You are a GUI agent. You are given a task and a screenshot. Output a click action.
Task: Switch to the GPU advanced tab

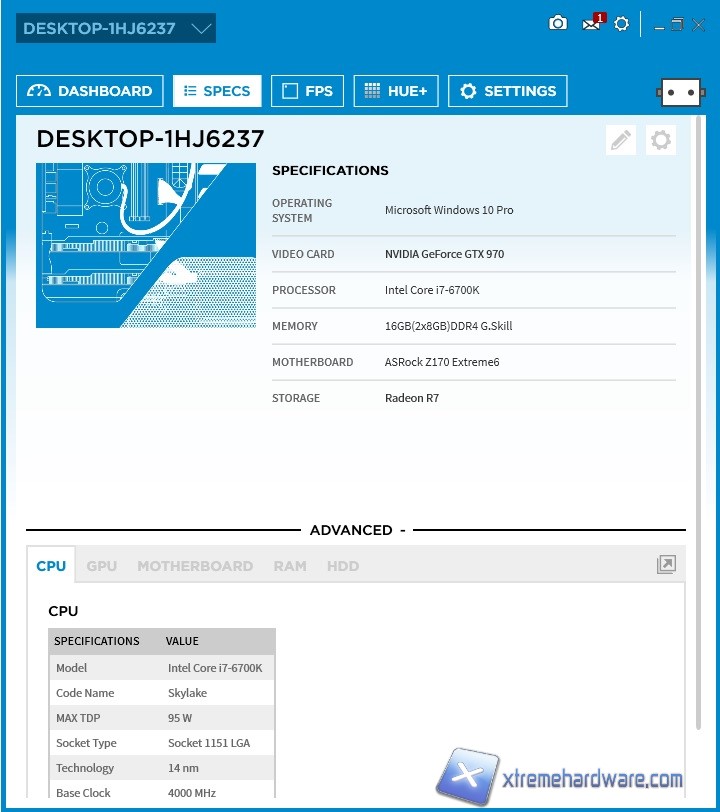tap(101, 566)
